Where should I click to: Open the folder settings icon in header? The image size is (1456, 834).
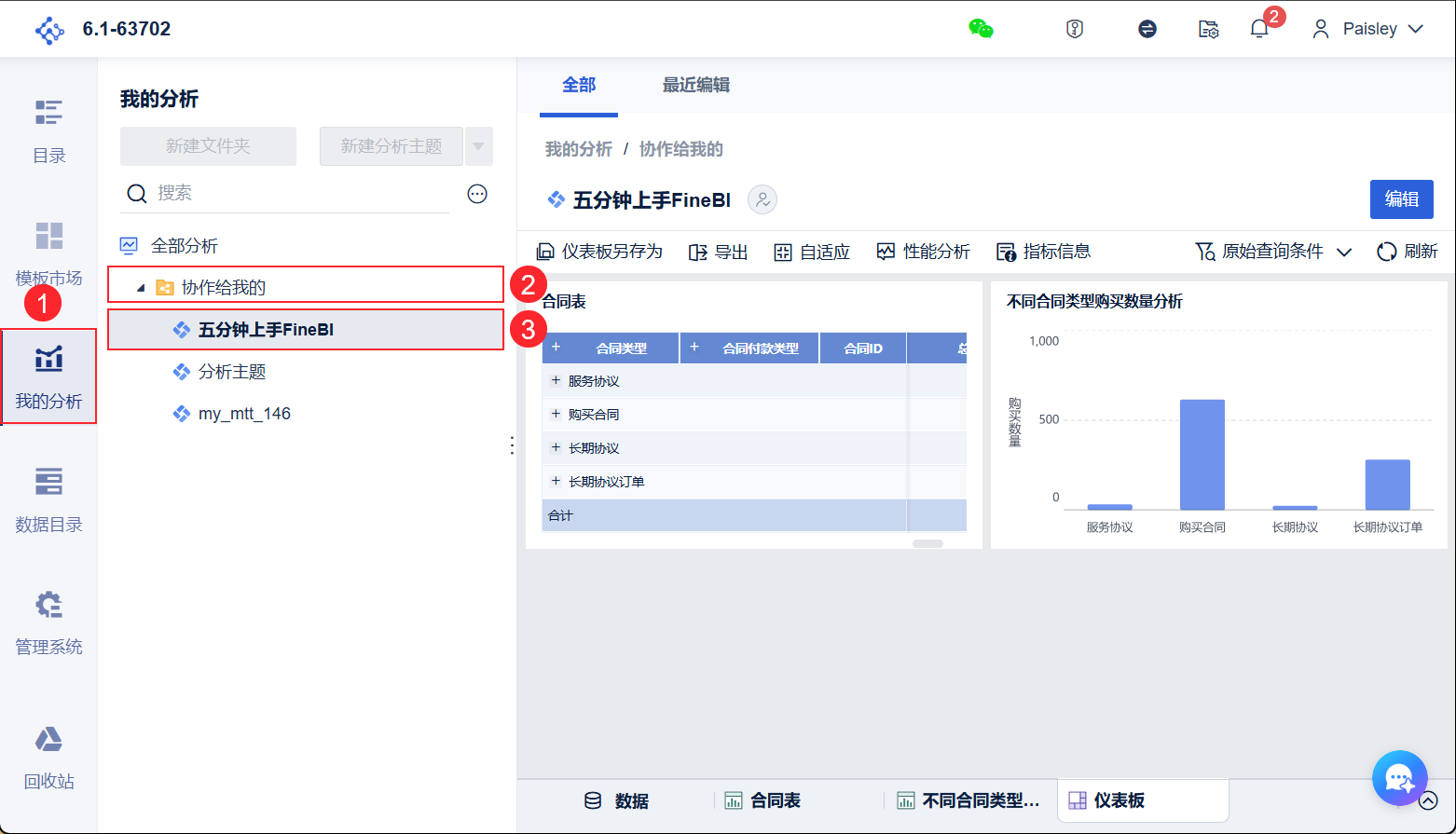pos(1208,29)
